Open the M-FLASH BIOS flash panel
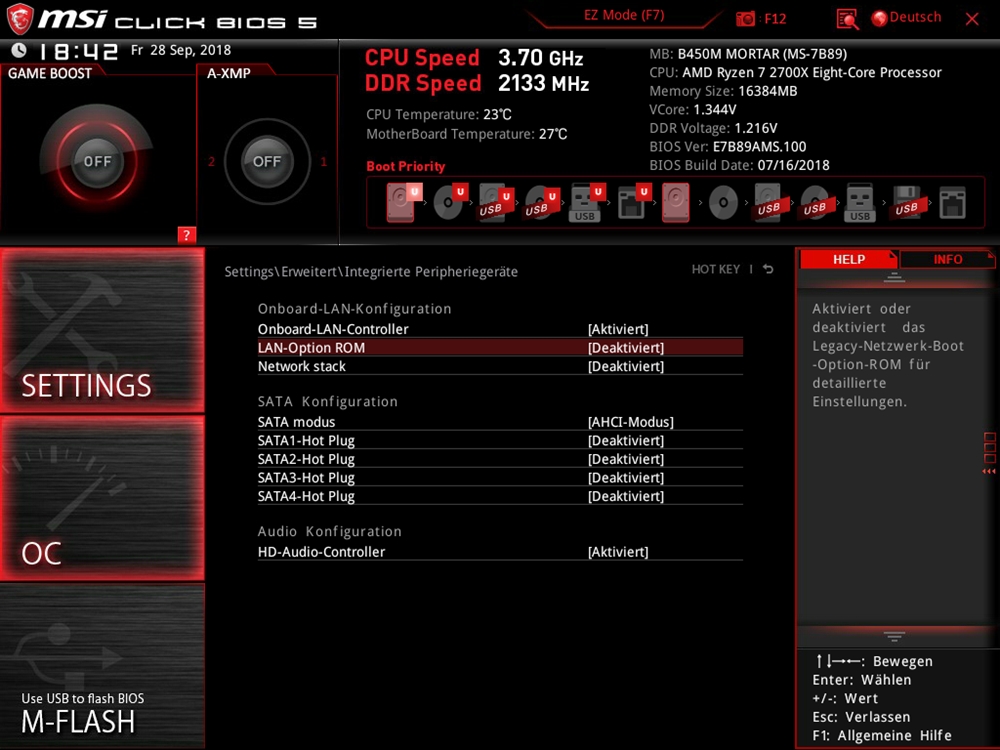Viewport: 1000px width, 750px height. pyautogui.click(x=102, y=666)
